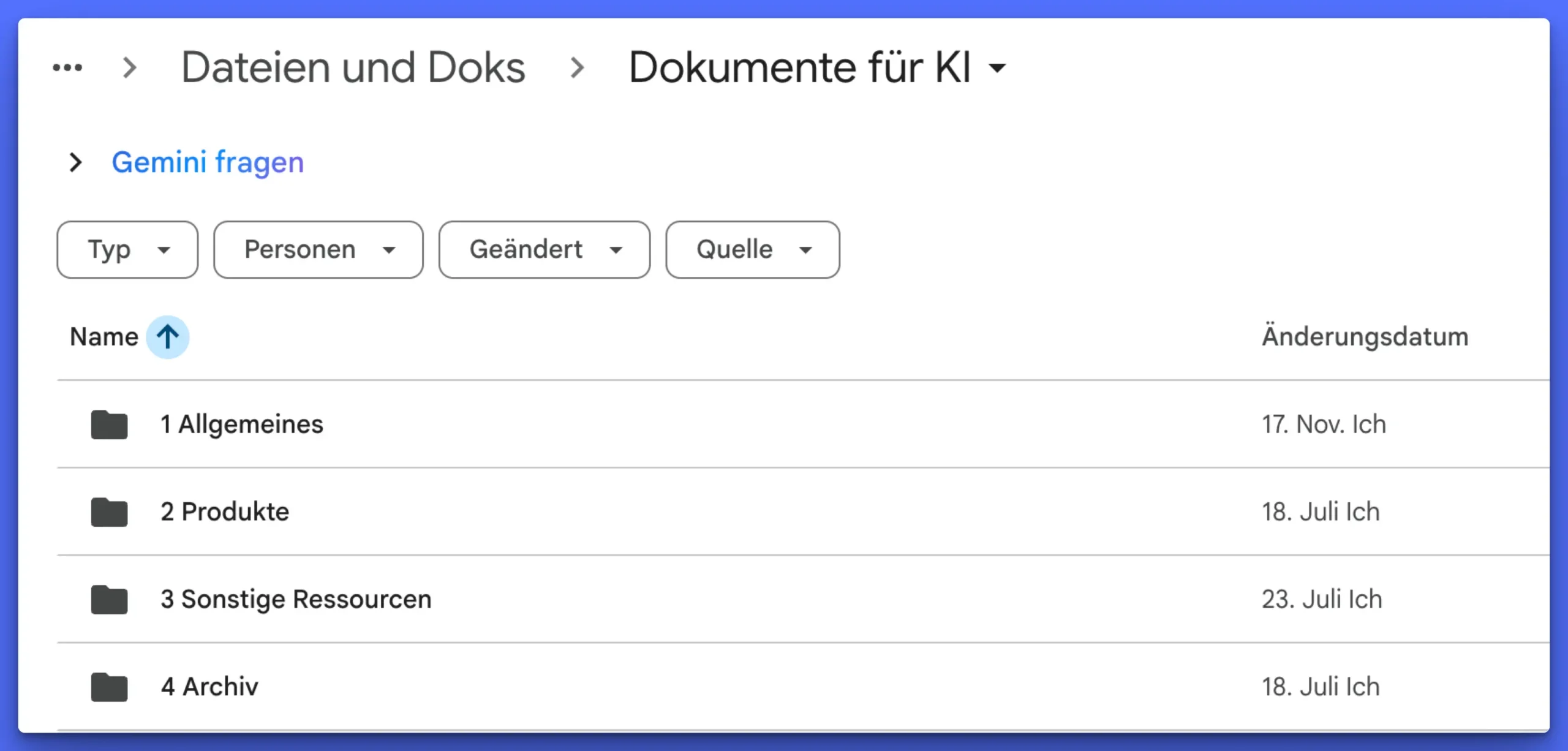1568x751 pixels.
Task: Click the Änderungsdatum column header
Action: 1365,337
